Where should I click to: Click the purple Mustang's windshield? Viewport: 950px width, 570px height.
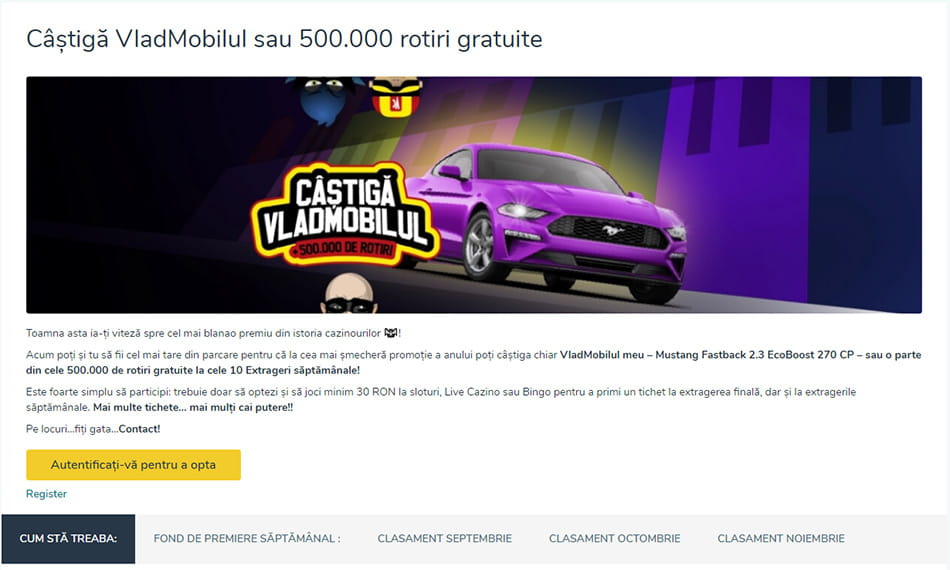click(542, 167)
